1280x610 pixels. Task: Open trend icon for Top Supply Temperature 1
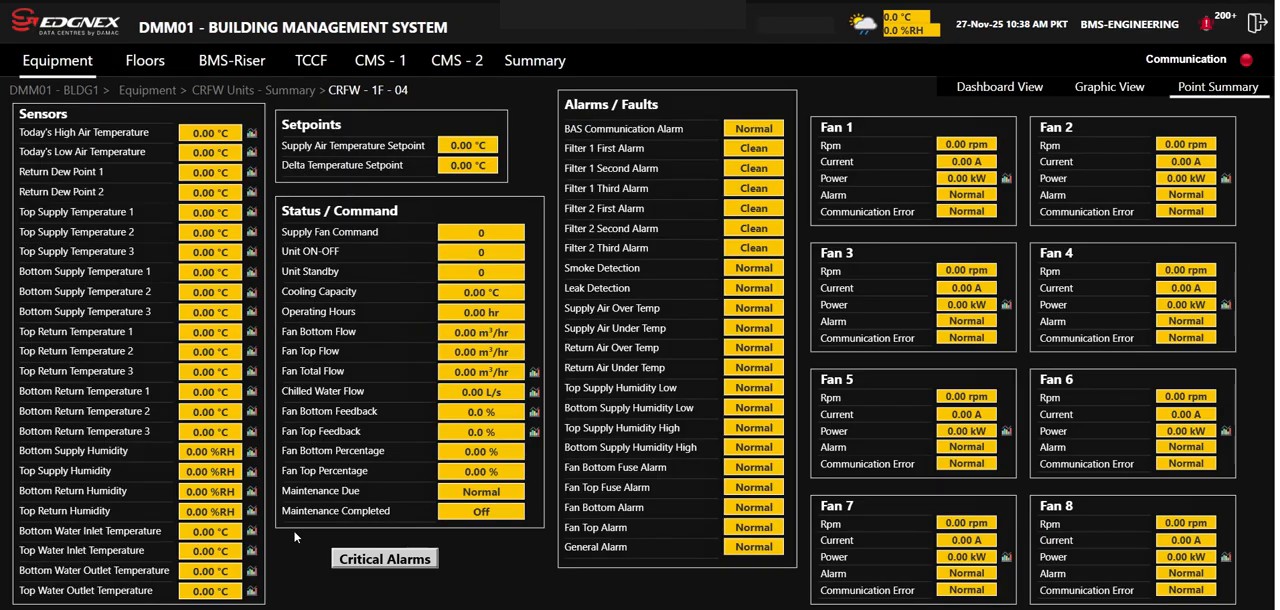tap(252, 213)
